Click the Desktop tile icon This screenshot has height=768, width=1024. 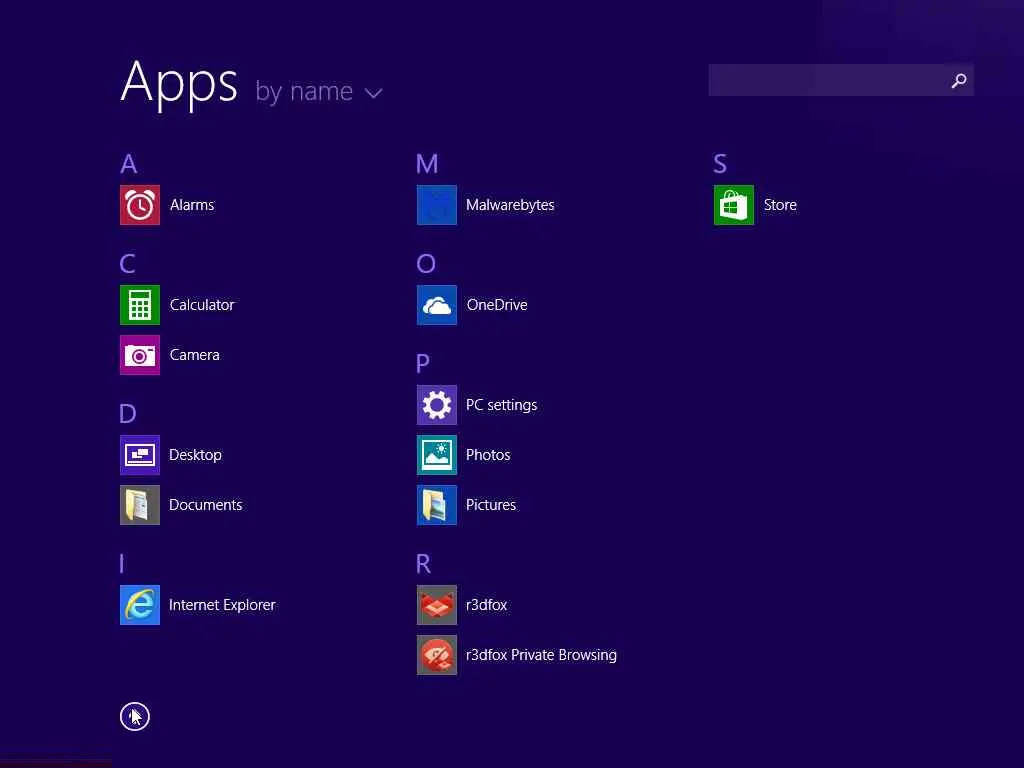click(x=140, y=455)
